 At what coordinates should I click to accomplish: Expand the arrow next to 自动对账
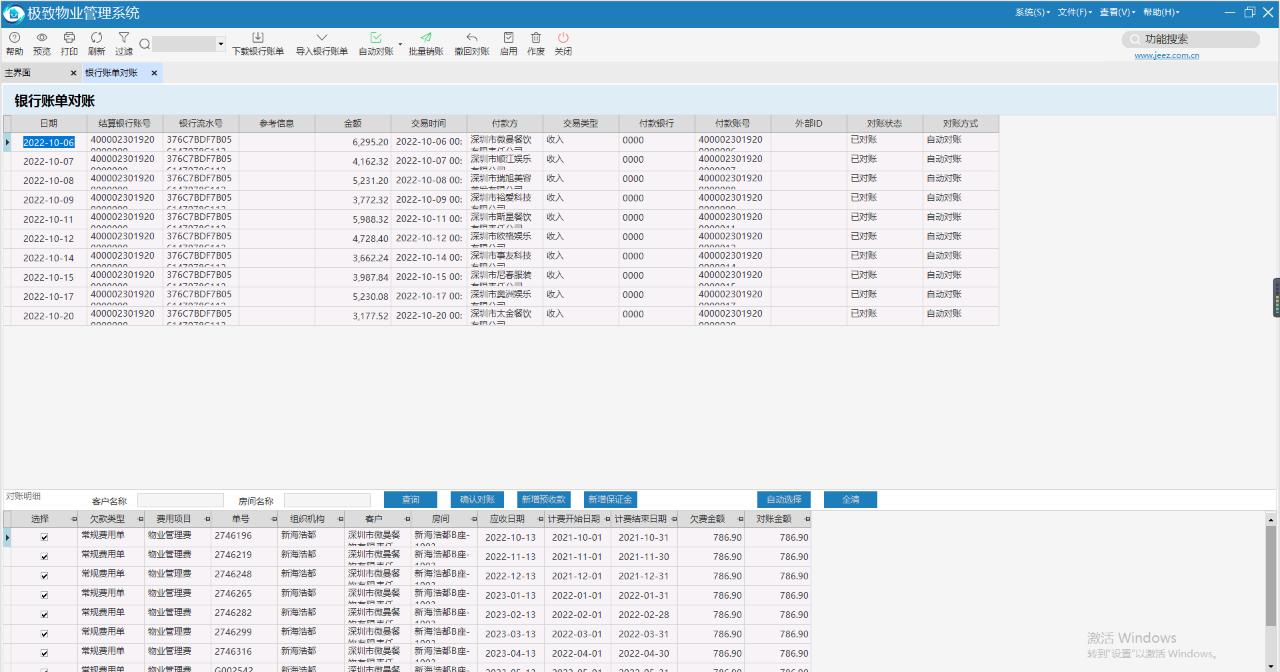[400, 44]
